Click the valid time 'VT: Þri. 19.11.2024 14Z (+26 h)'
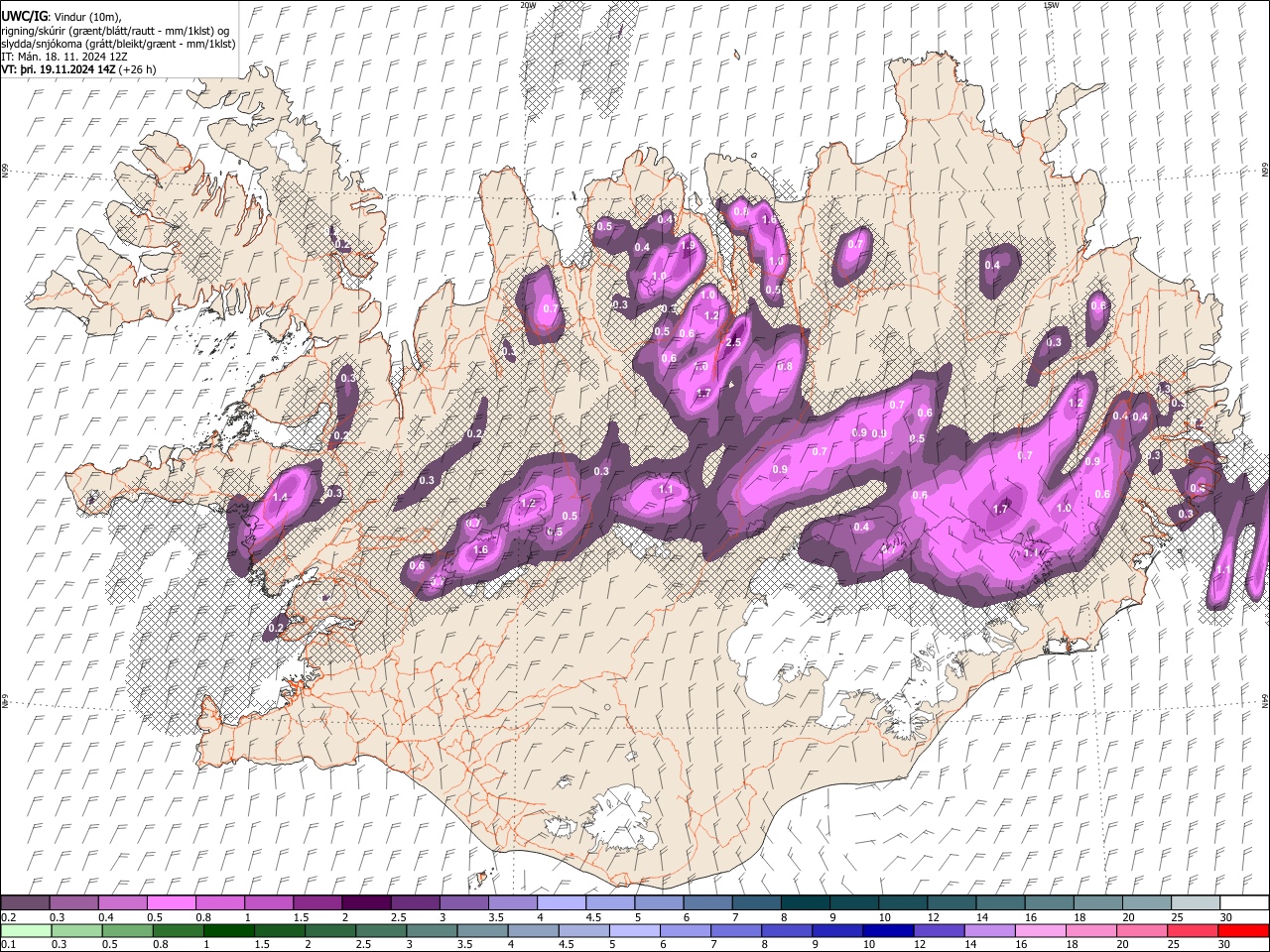1270x952 pixels. pos(78,69)
